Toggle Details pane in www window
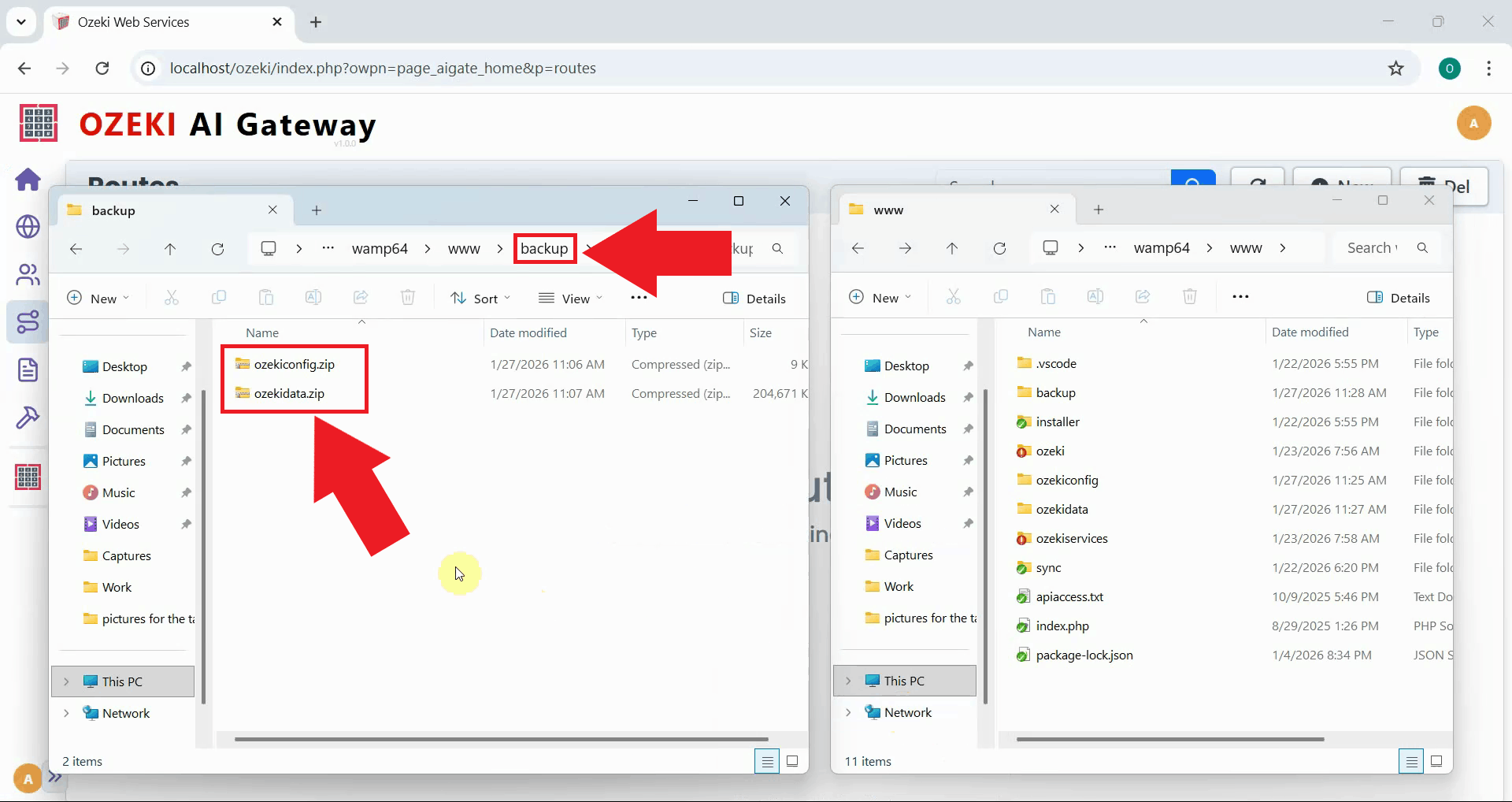This screenshot has width=1512, height=802. pyautogui.click(x=1399, y=298)
